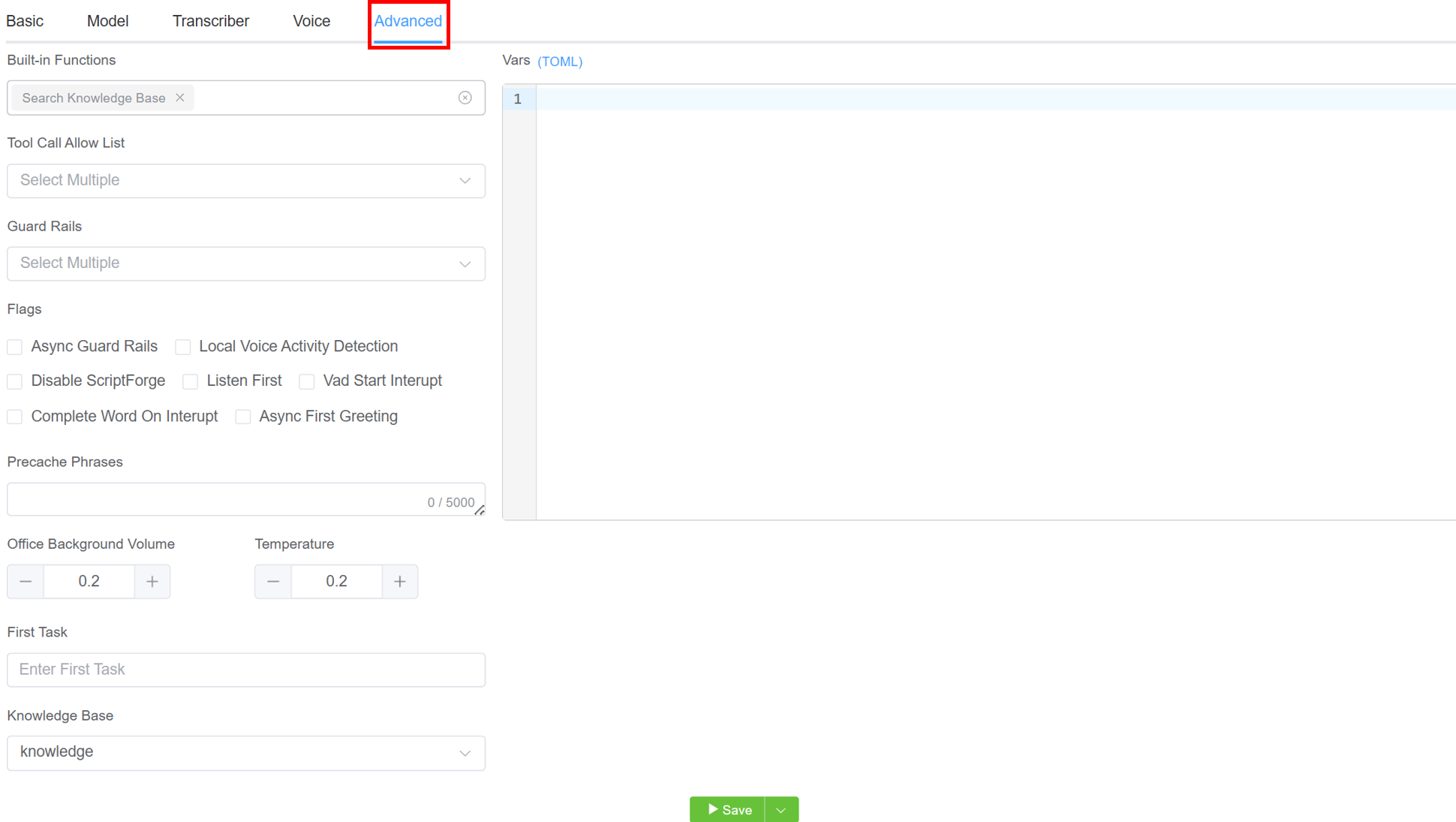The height and width of the screenshot is (822, 1456).
Task: Decrease Temperature with minus button
Action: tap(273, 582)
